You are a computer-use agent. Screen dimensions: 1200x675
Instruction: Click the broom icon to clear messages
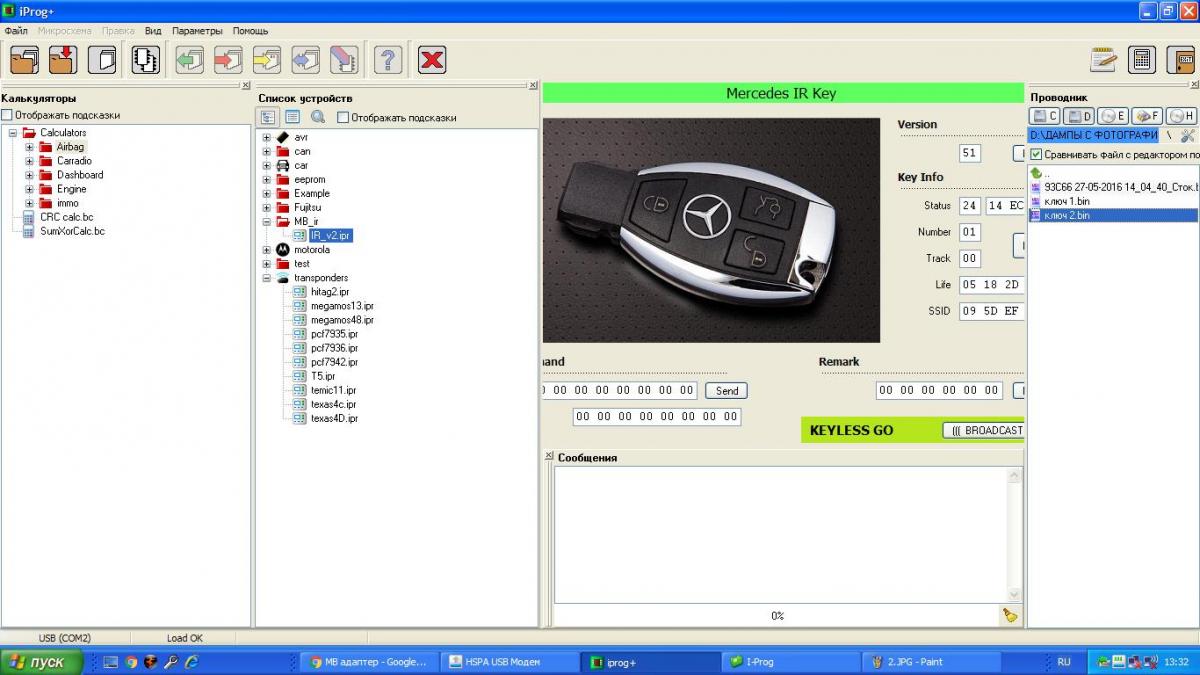pyautogui.click(x=1010, y=615)
